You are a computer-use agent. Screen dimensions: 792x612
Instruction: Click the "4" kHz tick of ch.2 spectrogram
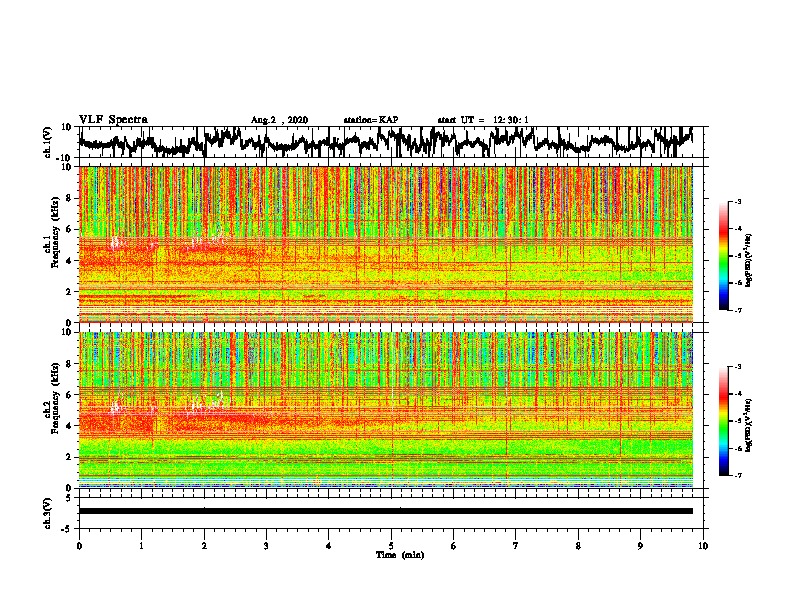pyautogui.click(x=69, y=426)
